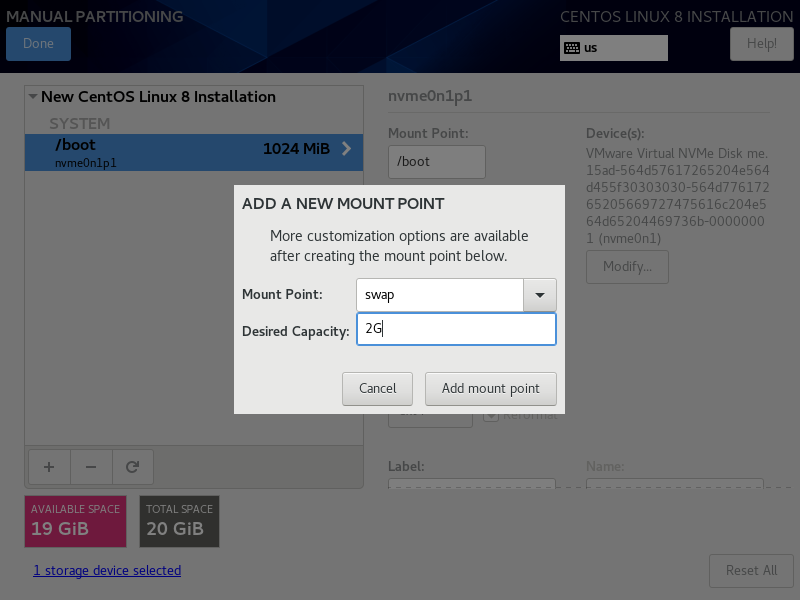Click the Total Space 20 GiB box
This screenshot has height=600, width=800.
(180, 521)
